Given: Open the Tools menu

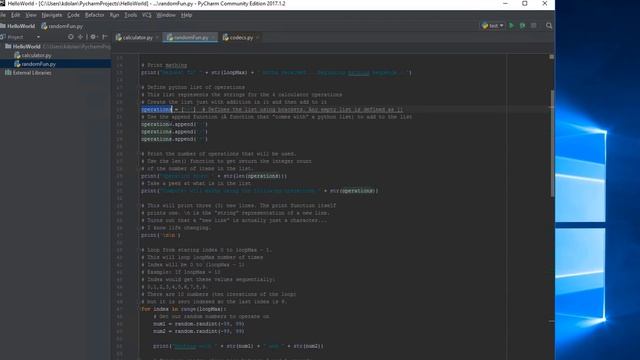Looking at the screenshot, I should point(131,15).
